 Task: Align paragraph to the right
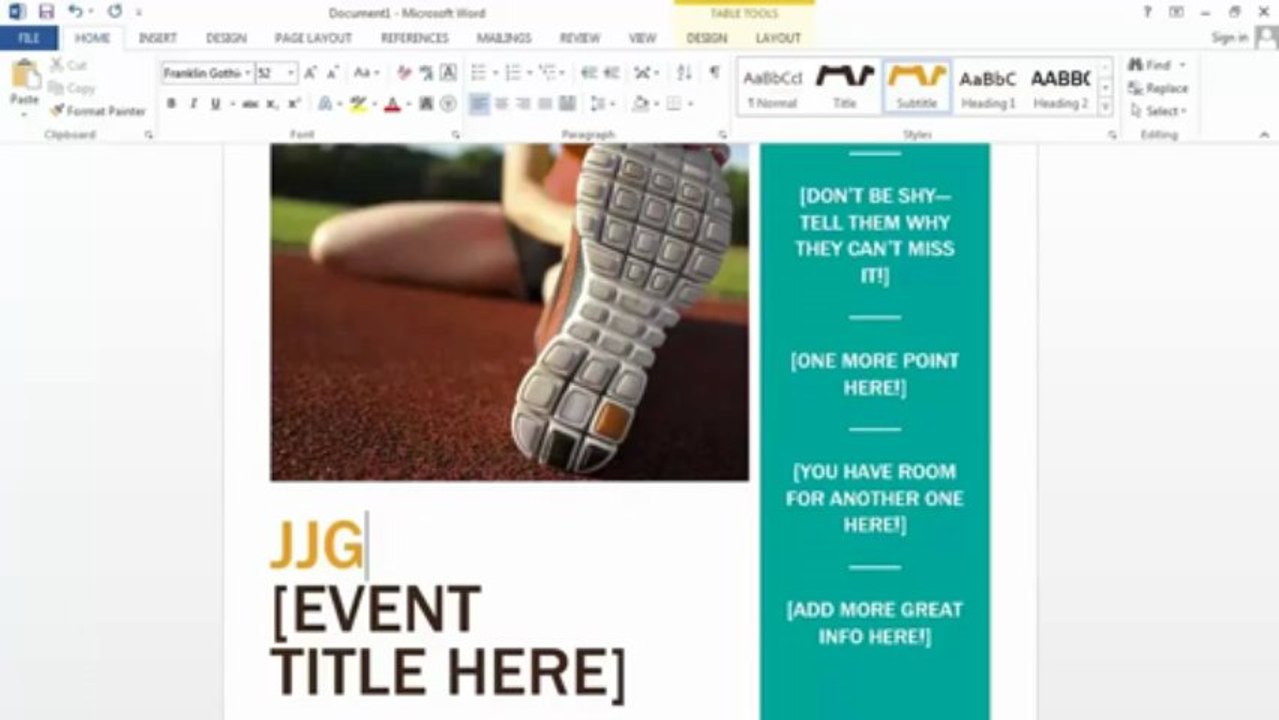click(x=524, y=104)
